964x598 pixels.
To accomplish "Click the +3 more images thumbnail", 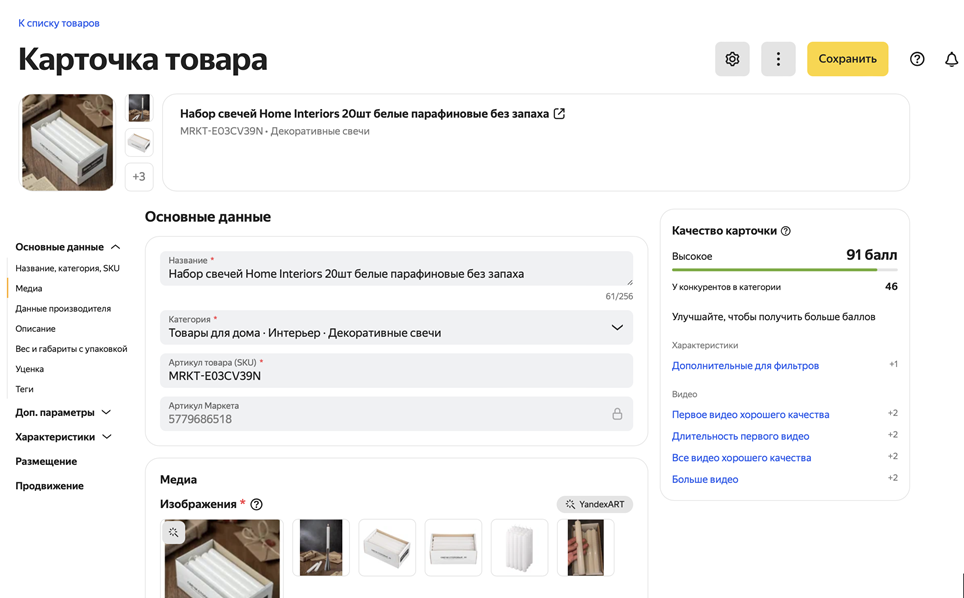I will [x=139, y=177].
